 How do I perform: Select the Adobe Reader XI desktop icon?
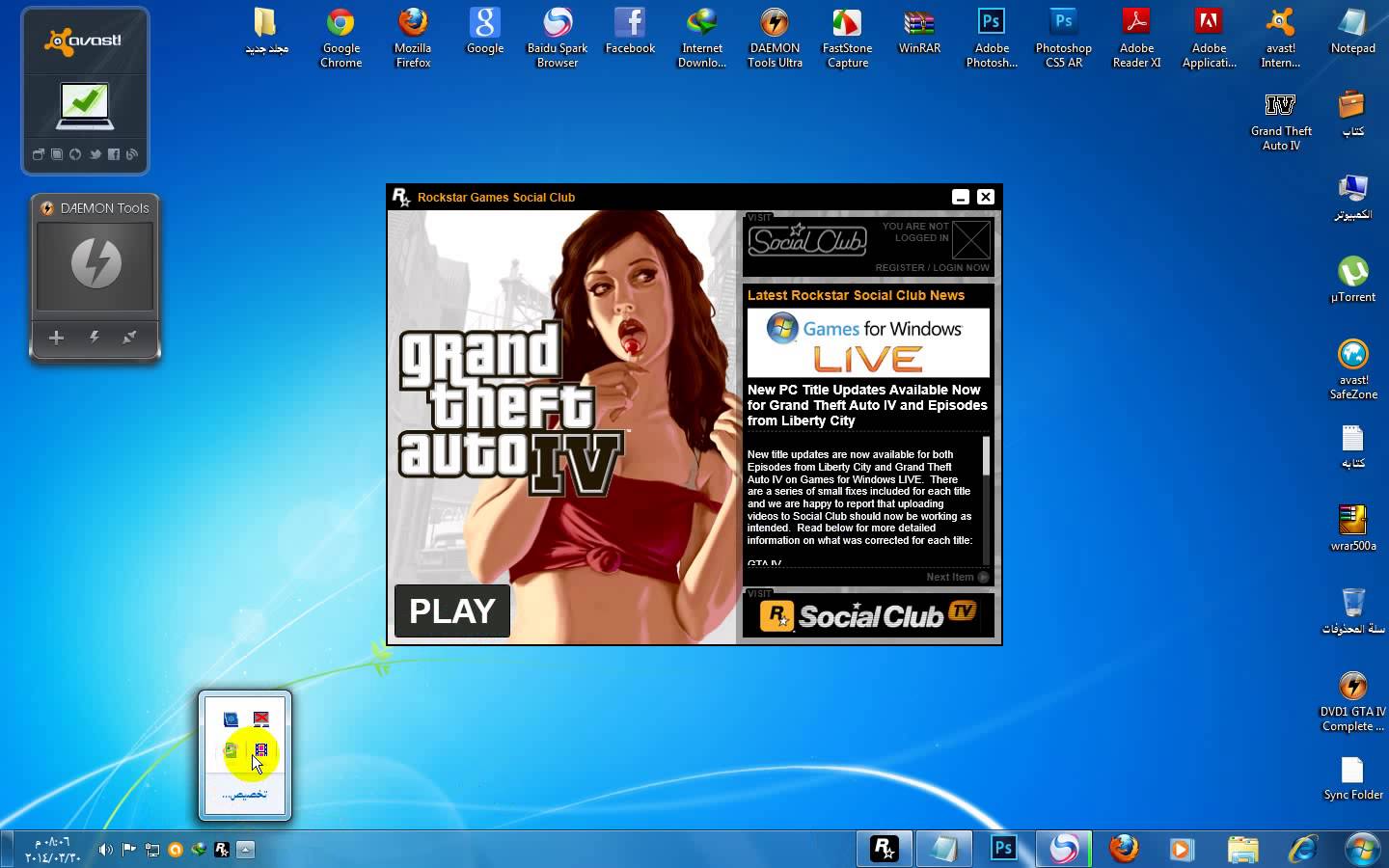pos(1136,39)
